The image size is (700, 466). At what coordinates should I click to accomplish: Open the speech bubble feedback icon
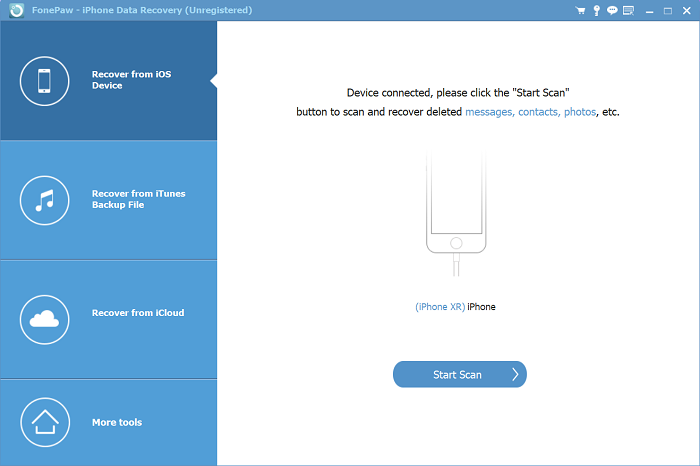pyautogui.click(x=612, y=10)
